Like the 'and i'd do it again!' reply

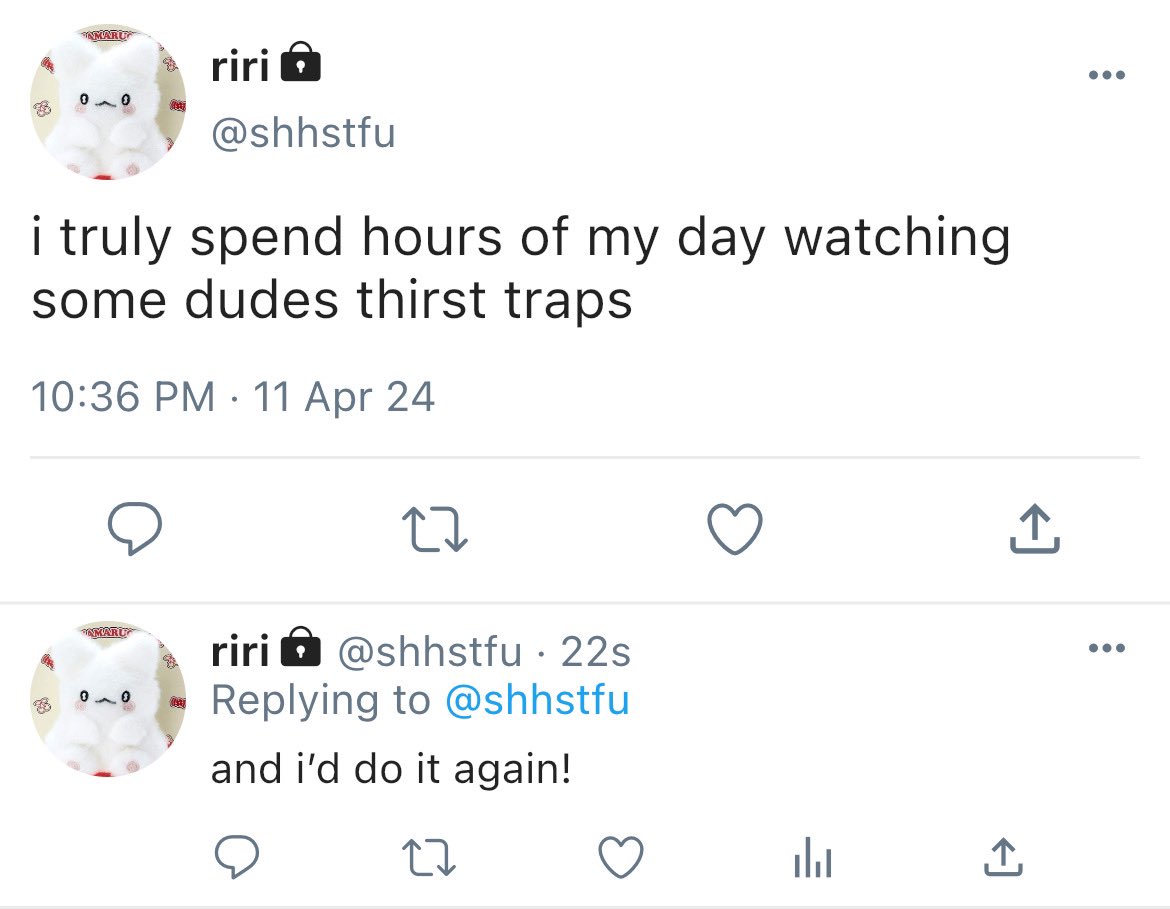pos(621,857)
